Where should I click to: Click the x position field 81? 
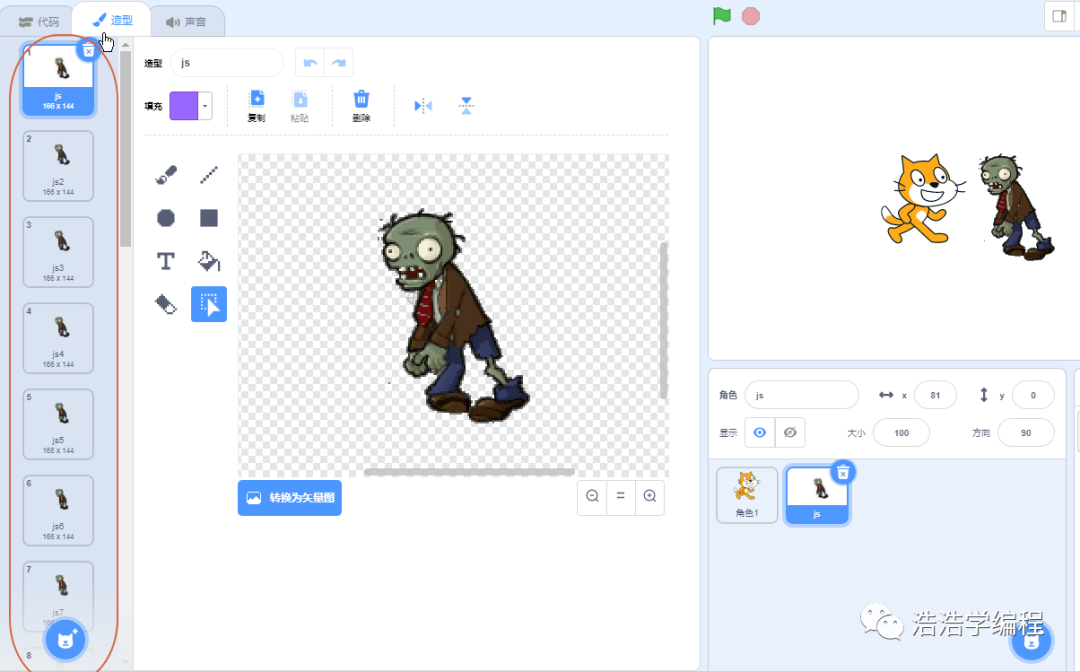coord(935,395)
